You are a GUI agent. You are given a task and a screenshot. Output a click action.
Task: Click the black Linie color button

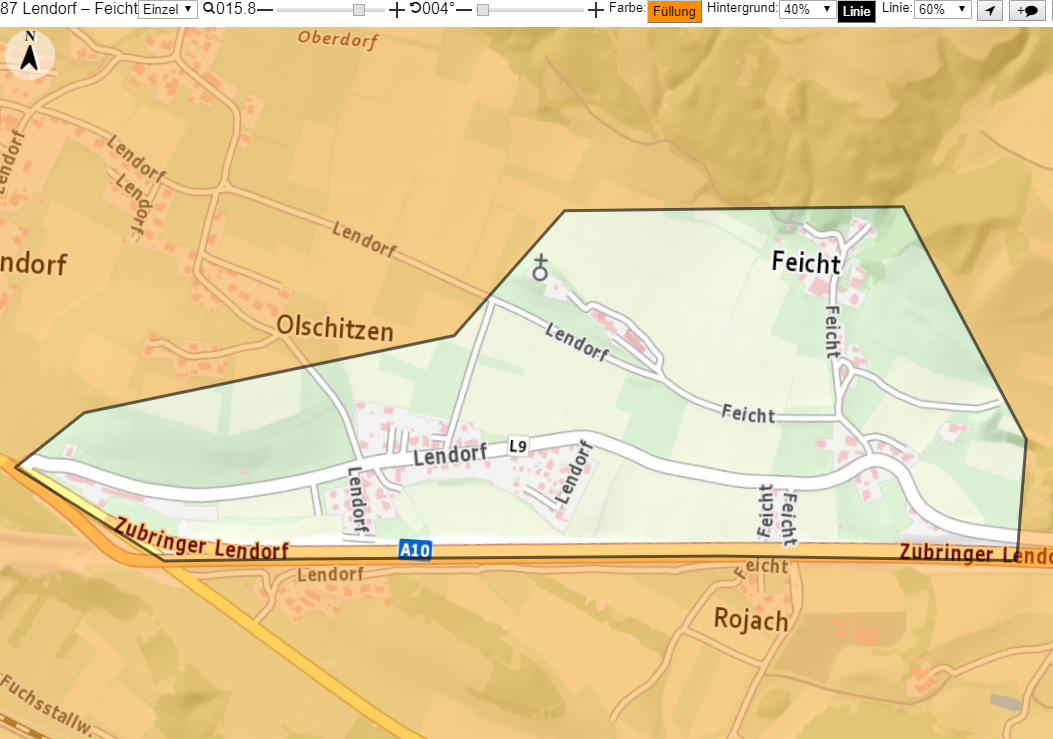pyautogui.click(x=856, y=11)
